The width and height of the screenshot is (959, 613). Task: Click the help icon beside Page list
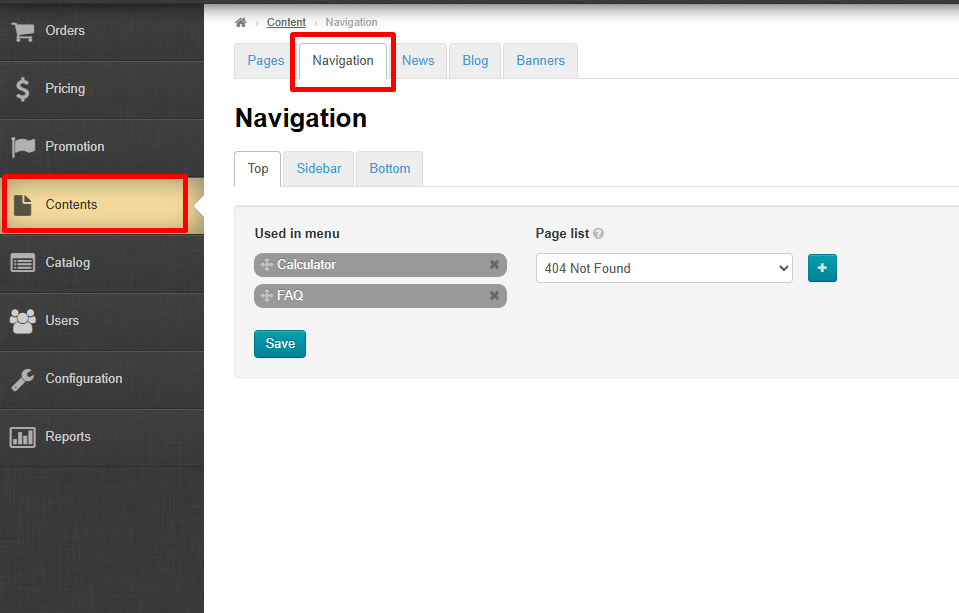[x=599, y=234]
